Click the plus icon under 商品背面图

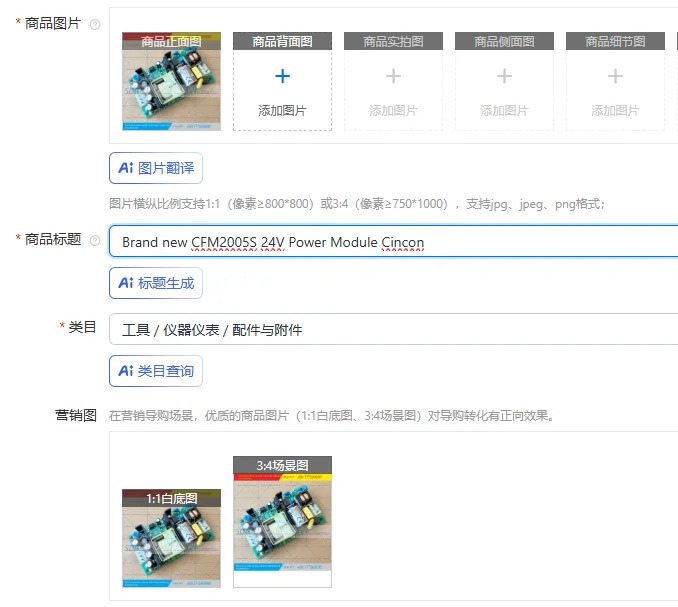point(282,76)
